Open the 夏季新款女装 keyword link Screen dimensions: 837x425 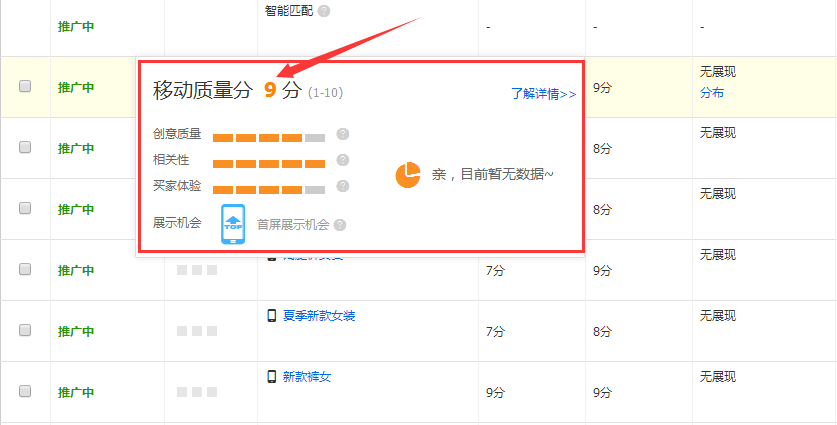[319, 316]
